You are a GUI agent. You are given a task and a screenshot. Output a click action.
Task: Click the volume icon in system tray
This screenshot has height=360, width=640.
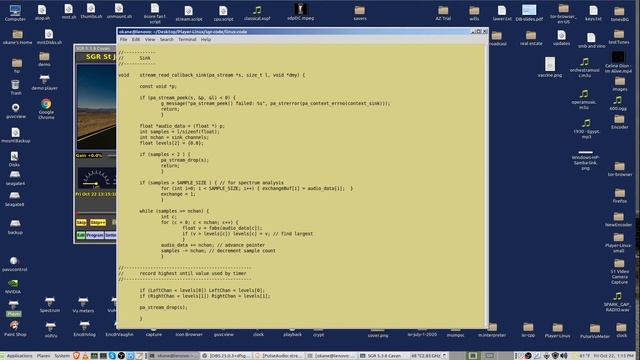tap(564, 356)
